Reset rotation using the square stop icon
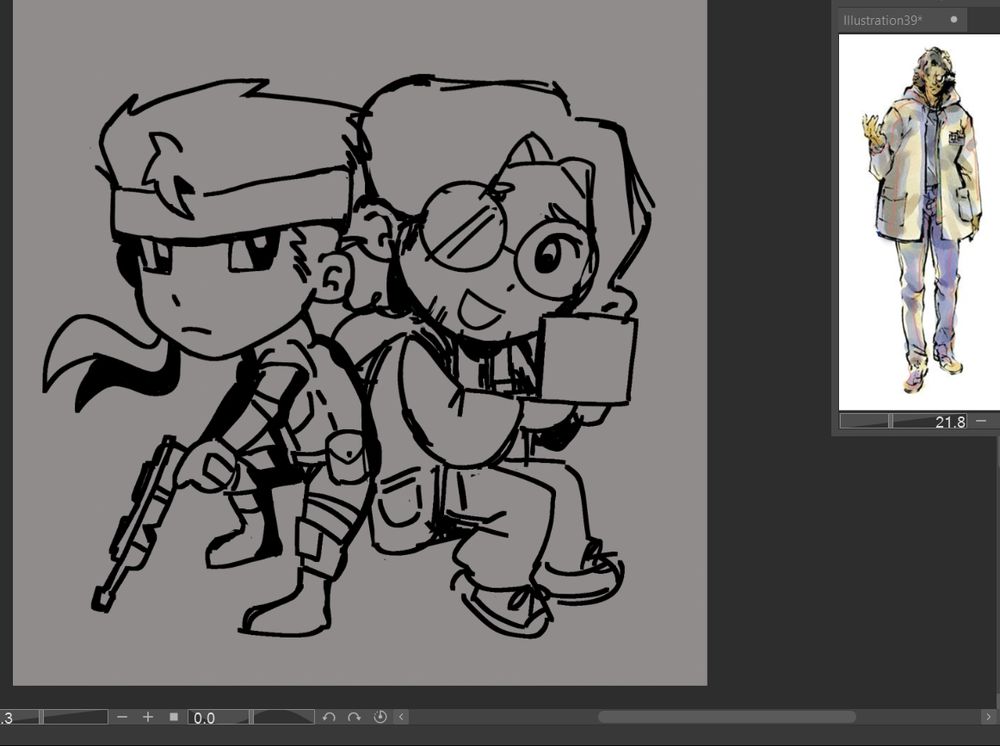Screen dimensions: 1000x746 tap(173, 717)
